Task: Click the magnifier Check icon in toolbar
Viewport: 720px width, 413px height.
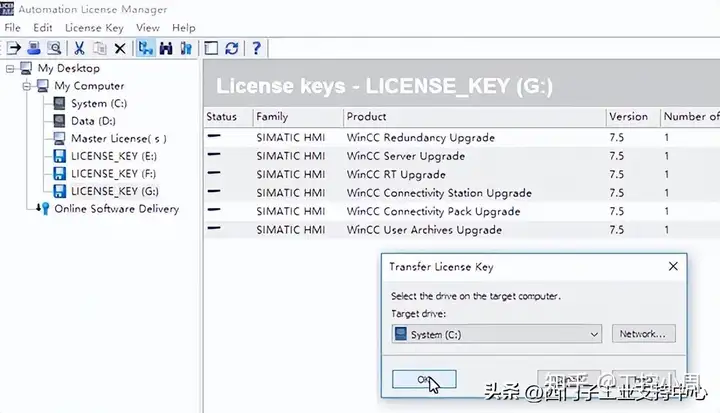Action: pos(54,48)
